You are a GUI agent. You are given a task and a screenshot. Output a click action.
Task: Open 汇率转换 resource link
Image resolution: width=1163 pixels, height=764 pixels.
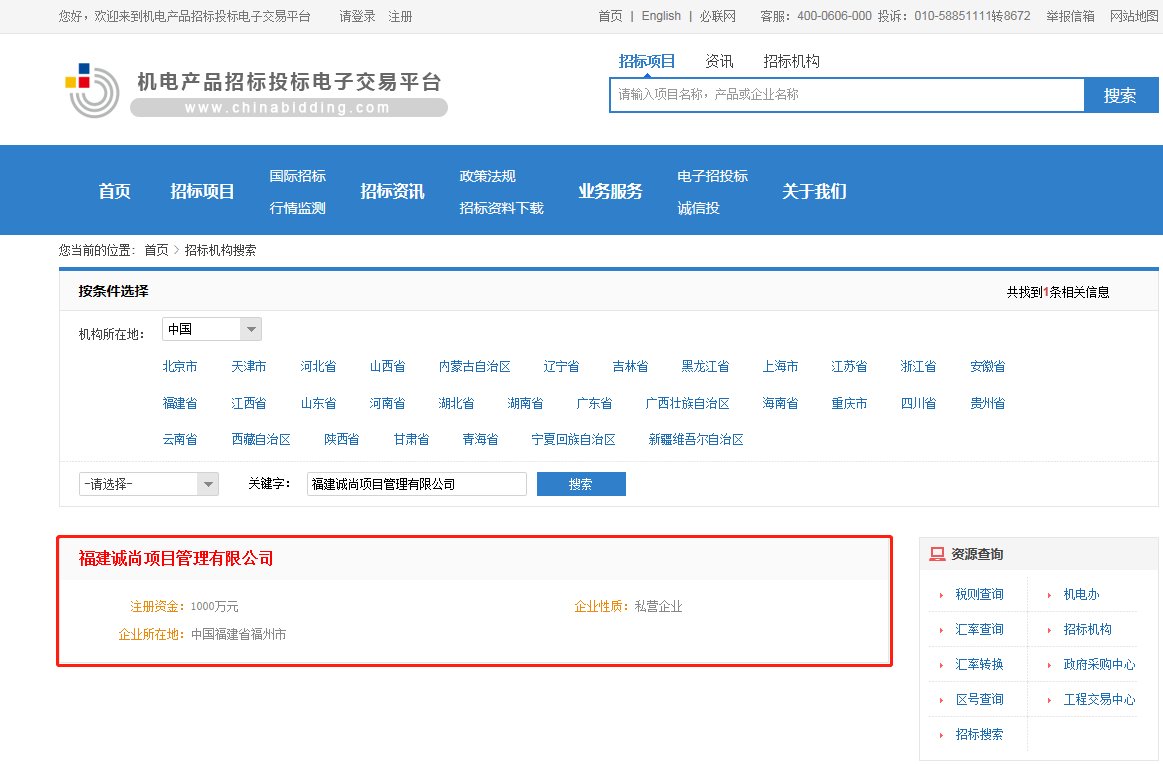coord(979,664)
